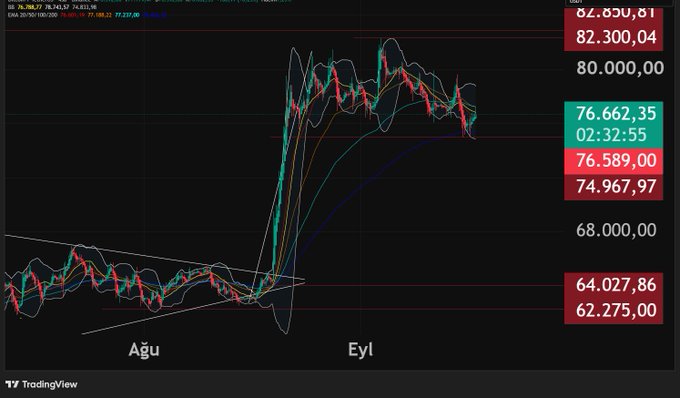The height and width of the screenshot is (398, 680).
Task: Click the Eyl month label on time axis
Action: tap(360, 349)
